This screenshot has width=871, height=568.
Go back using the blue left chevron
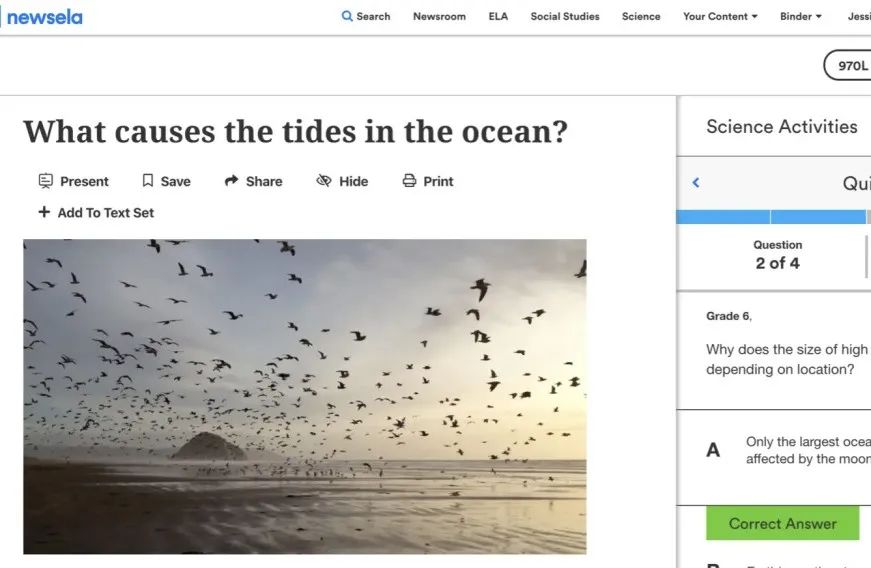point(696,183)
